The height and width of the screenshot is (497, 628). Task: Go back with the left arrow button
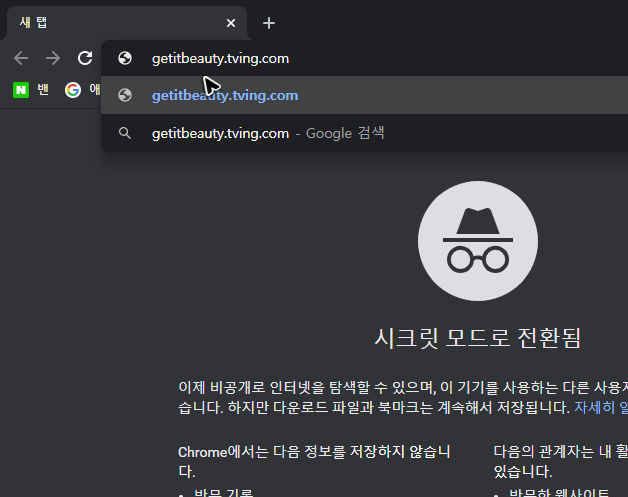click(x=21, y=58)
